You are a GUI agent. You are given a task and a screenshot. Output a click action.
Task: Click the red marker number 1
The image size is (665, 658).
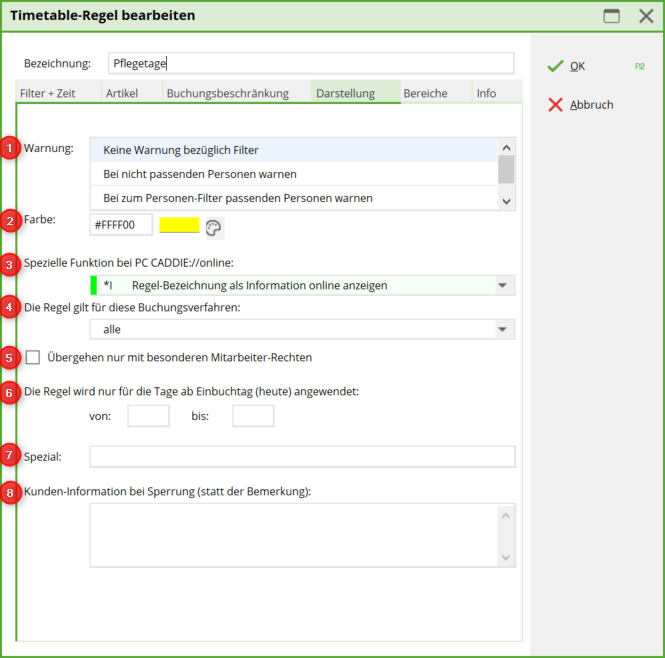(x=11, y=149)
